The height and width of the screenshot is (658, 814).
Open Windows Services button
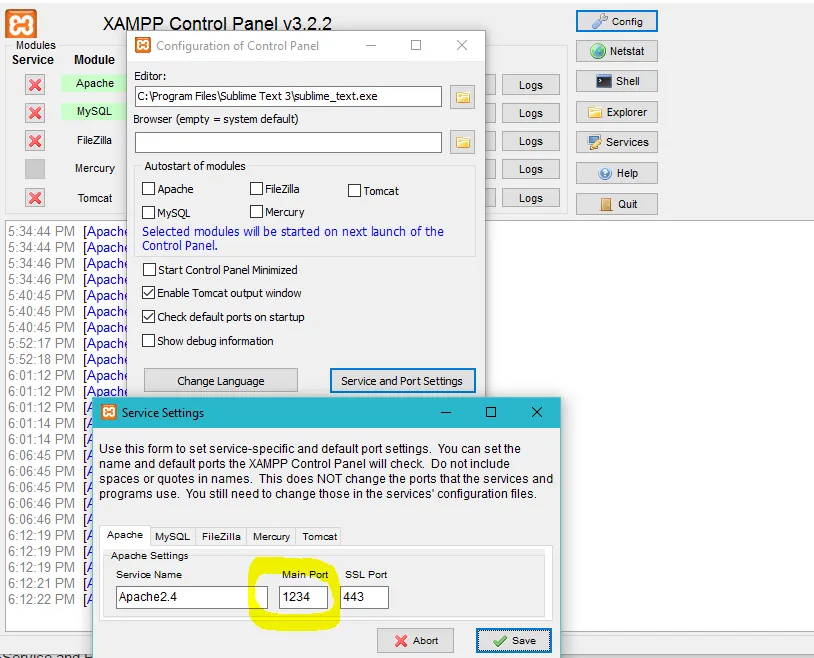coord(617,142)
